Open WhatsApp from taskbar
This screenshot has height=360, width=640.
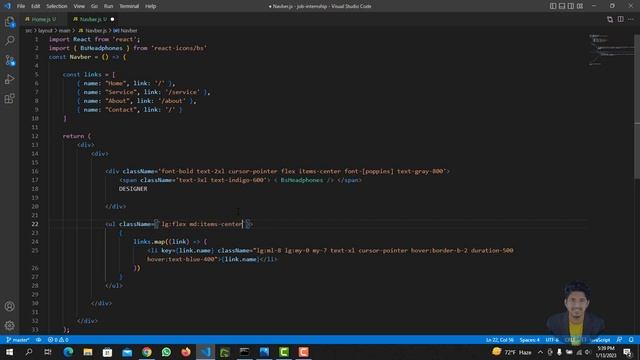[x=166, y=352]
